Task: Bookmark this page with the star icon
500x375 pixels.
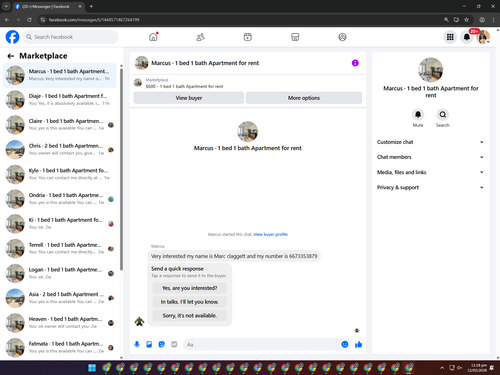Action: tap(466, 20)
